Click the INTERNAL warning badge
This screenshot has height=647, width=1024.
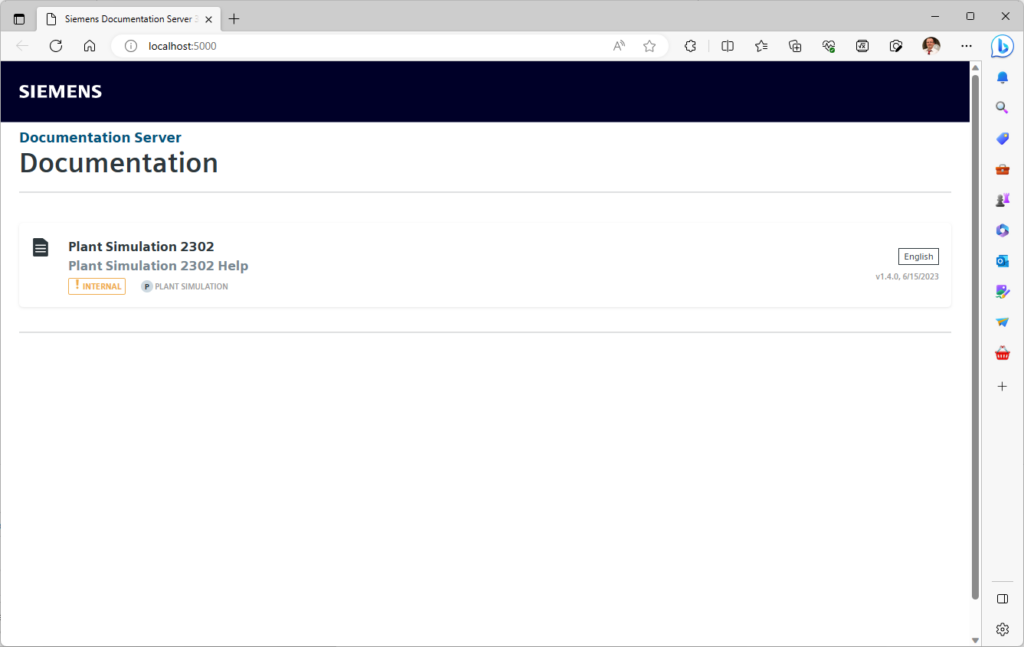click(97, 286)
